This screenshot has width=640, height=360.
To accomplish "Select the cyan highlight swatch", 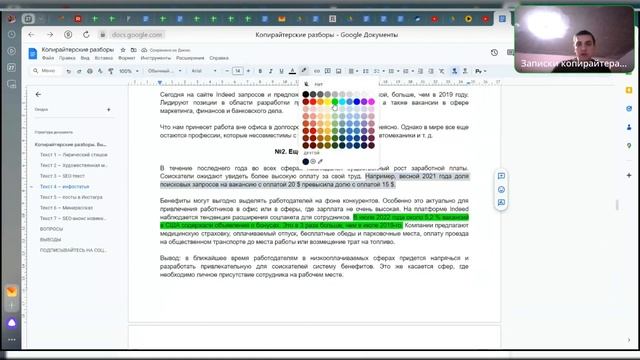I will point(342,102).
